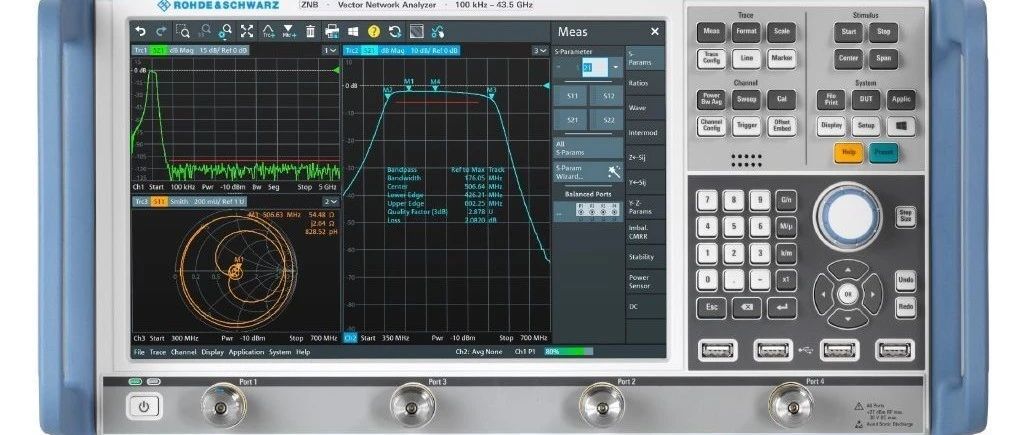The width and height of the screenshot is (1024, 435).
Task: Add a marker with the Mkr+ icon
Action: click(x=289, y=31)
